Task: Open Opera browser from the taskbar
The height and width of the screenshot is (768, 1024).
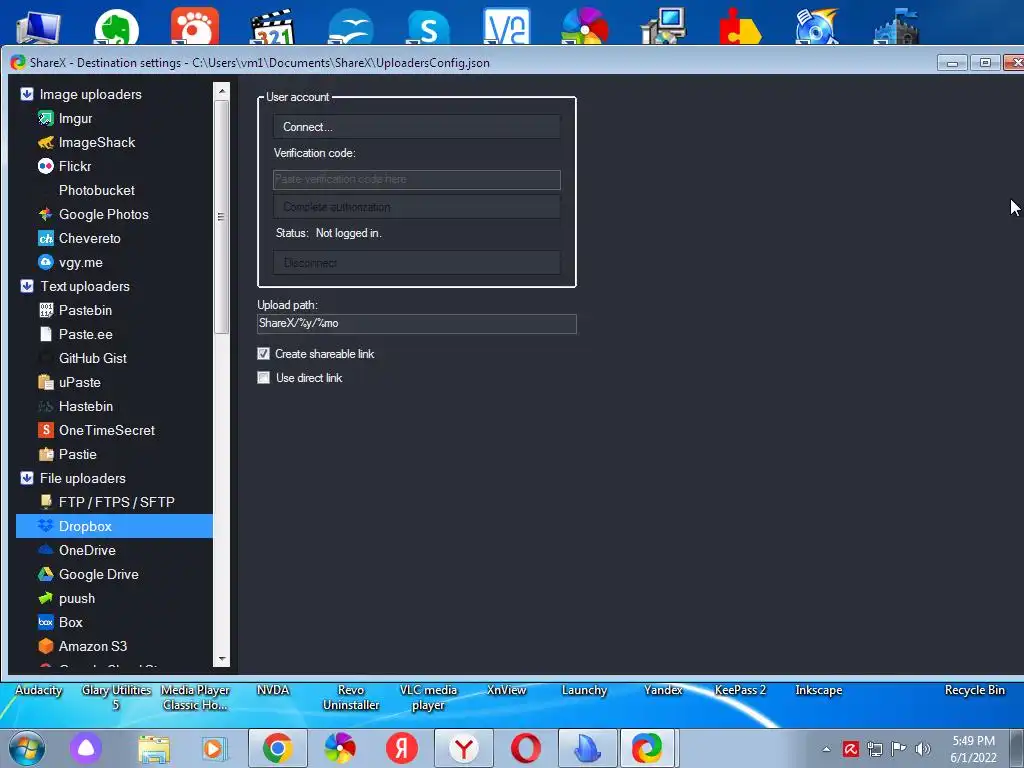Action: [x=526, y=748]
